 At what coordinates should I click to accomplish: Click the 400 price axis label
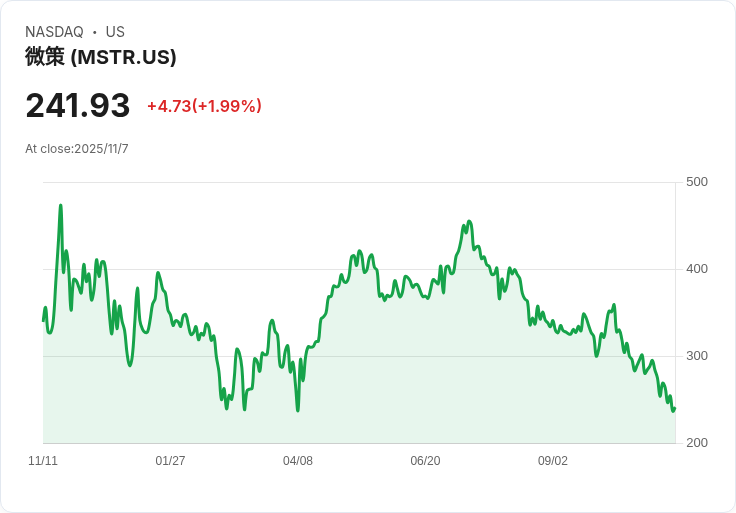click(x=697, y=269)
